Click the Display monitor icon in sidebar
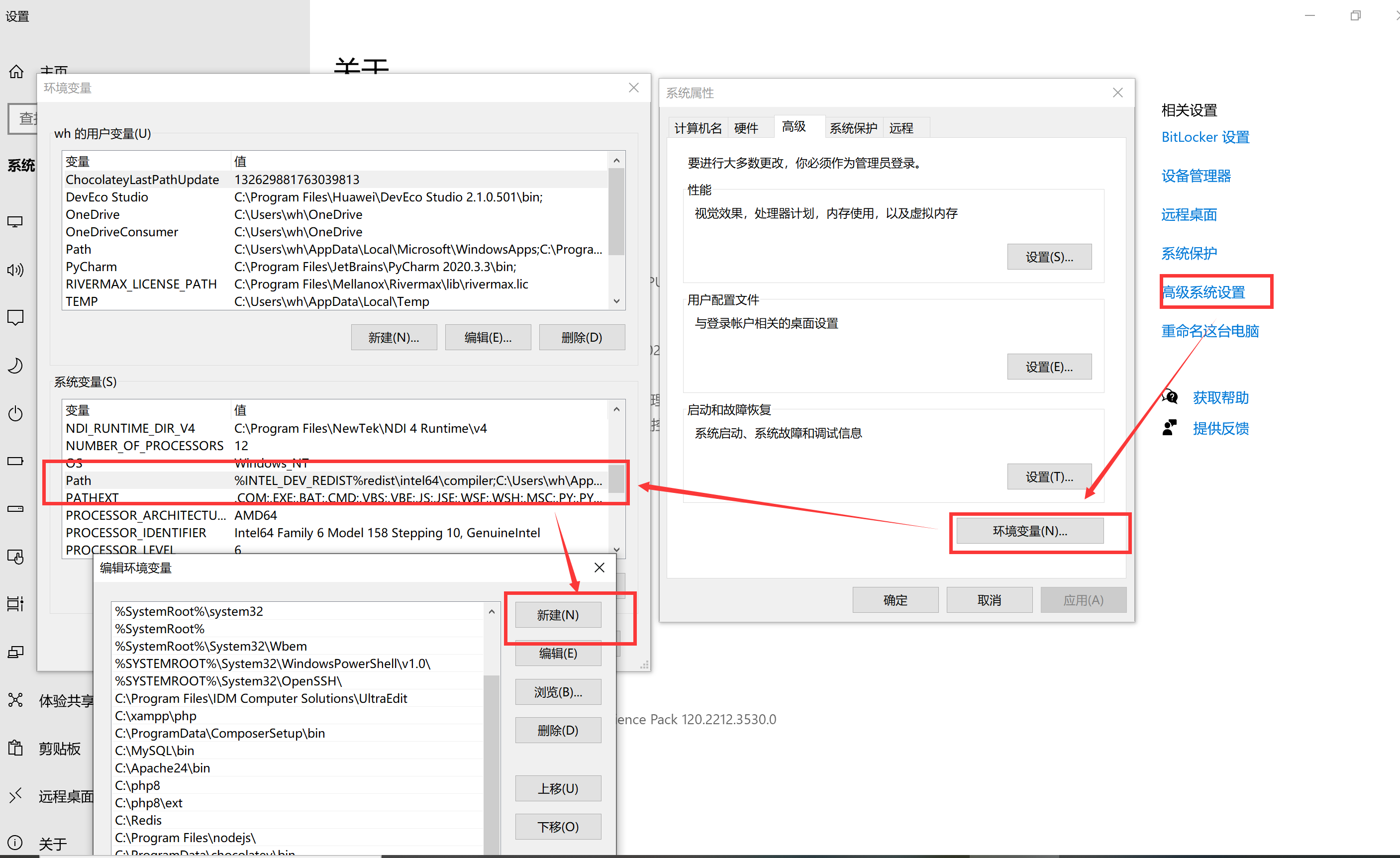This screenshot has width=1400, height=858. tap(15, 222)
